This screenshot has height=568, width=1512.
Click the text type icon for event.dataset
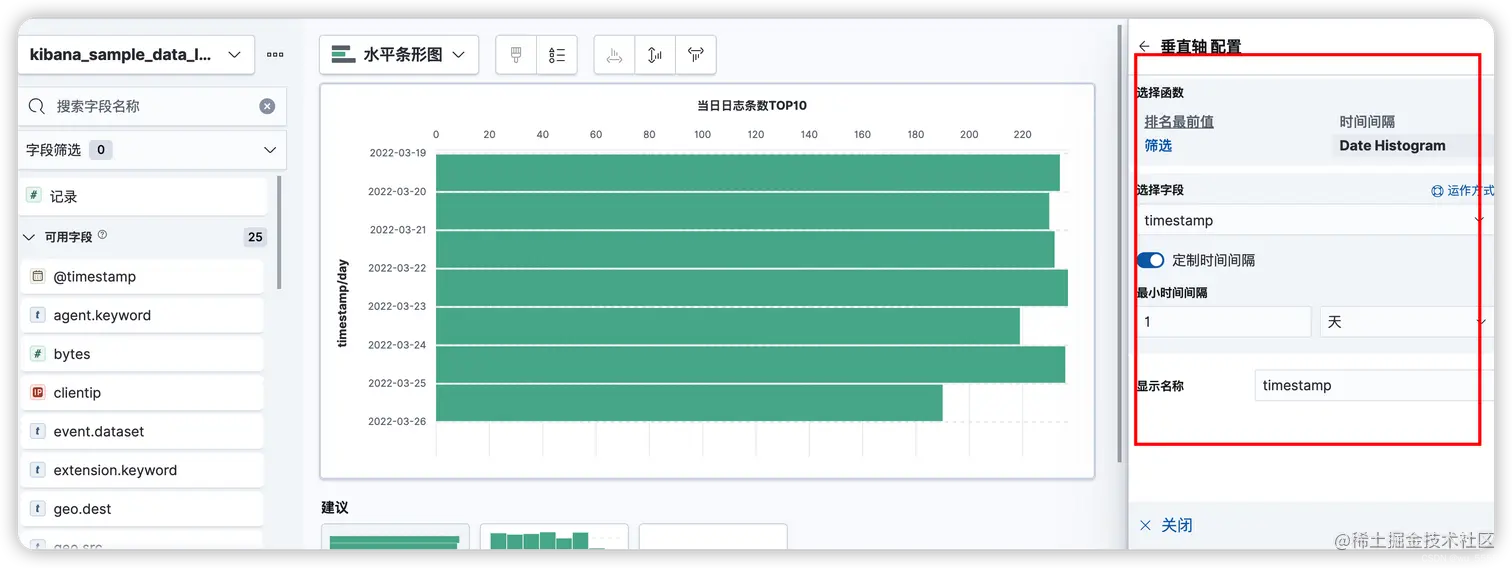37,431
